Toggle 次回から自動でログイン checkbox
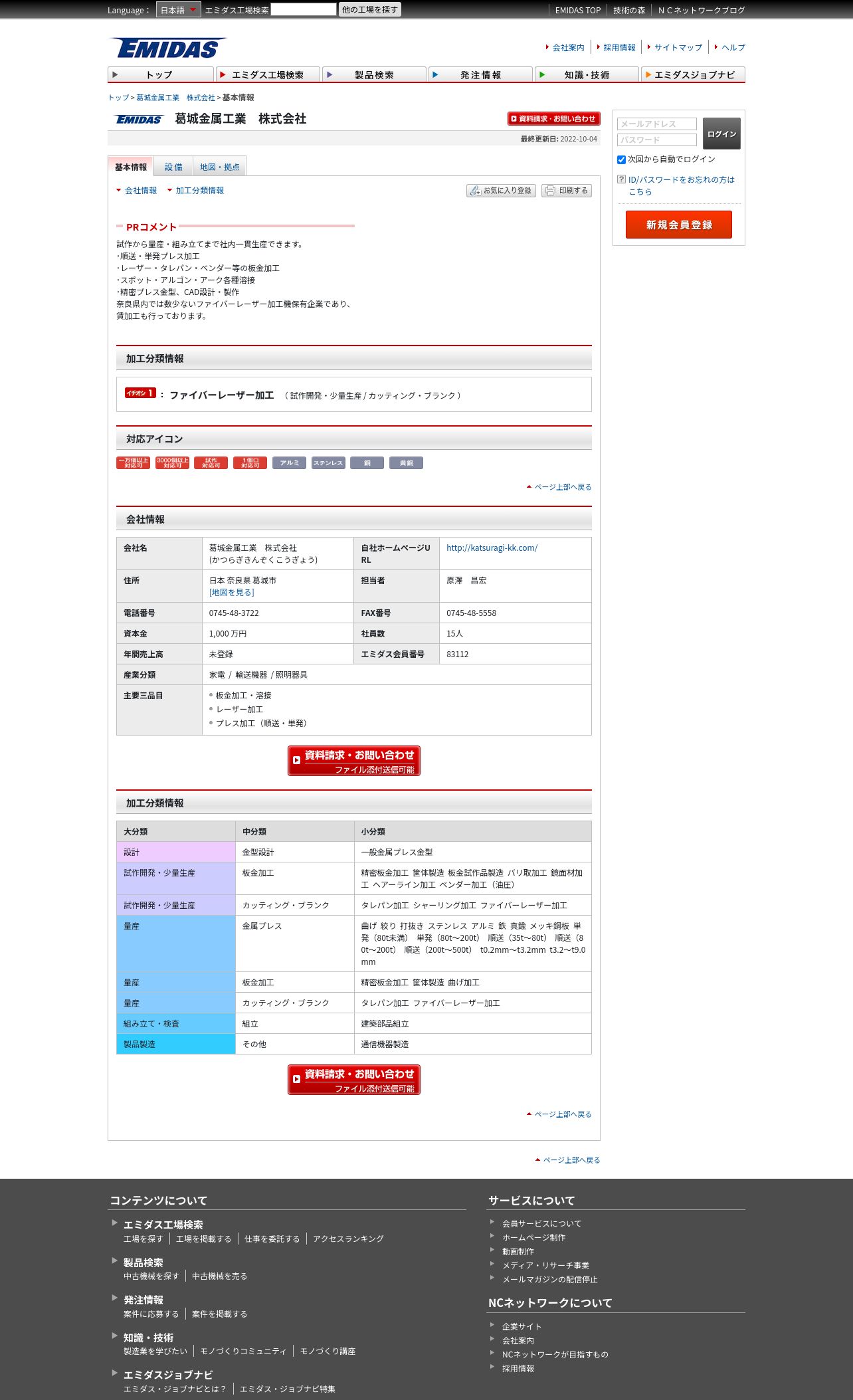 (622, 159)
